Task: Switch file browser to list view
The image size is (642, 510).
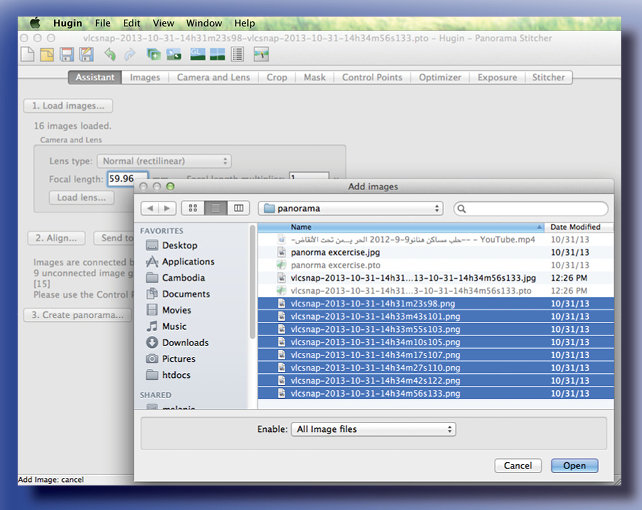Action: coord(216,208)
